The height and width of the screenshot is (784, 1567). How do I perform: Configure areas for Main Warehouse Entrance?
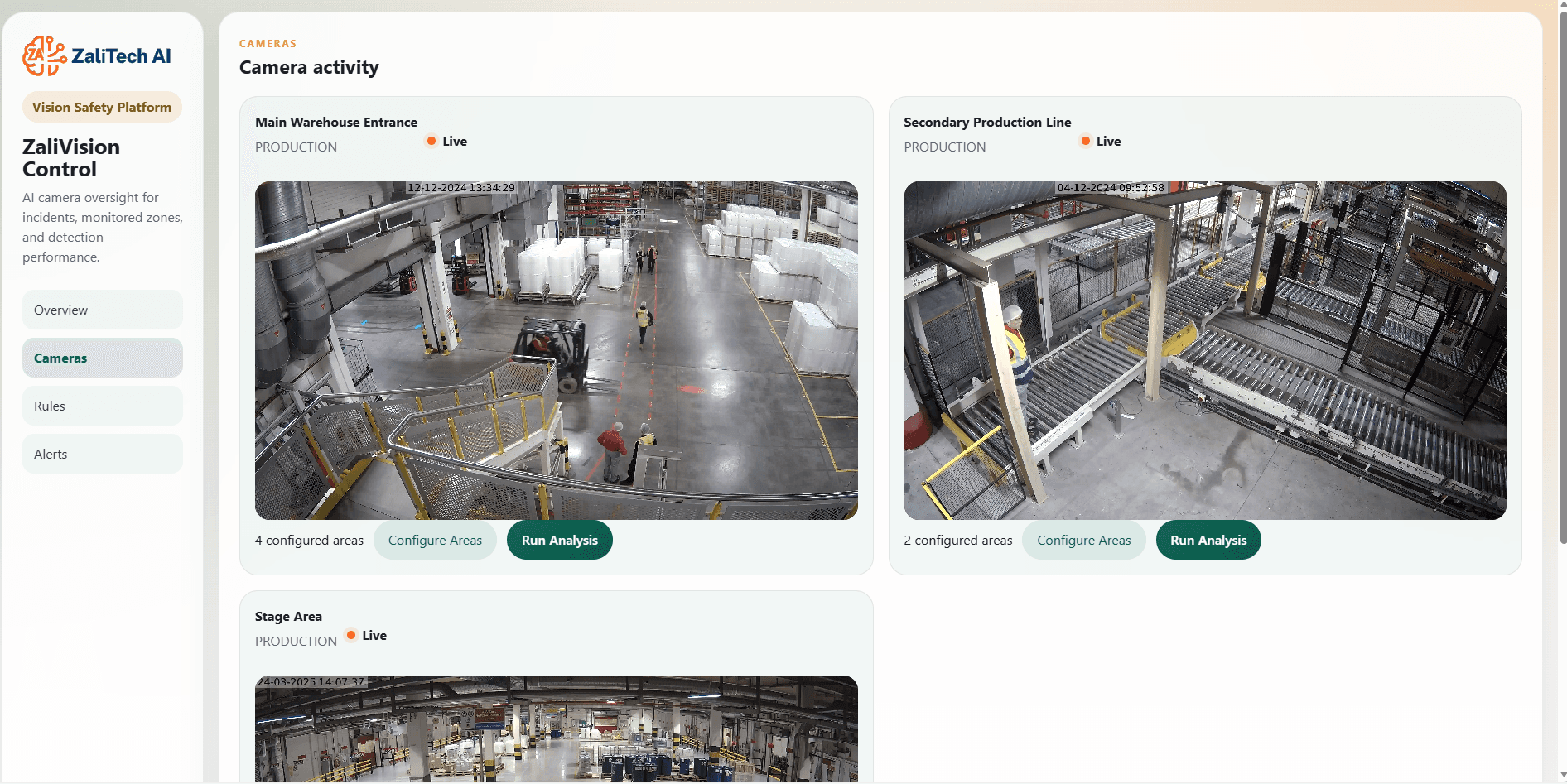[x=435, y=540]
